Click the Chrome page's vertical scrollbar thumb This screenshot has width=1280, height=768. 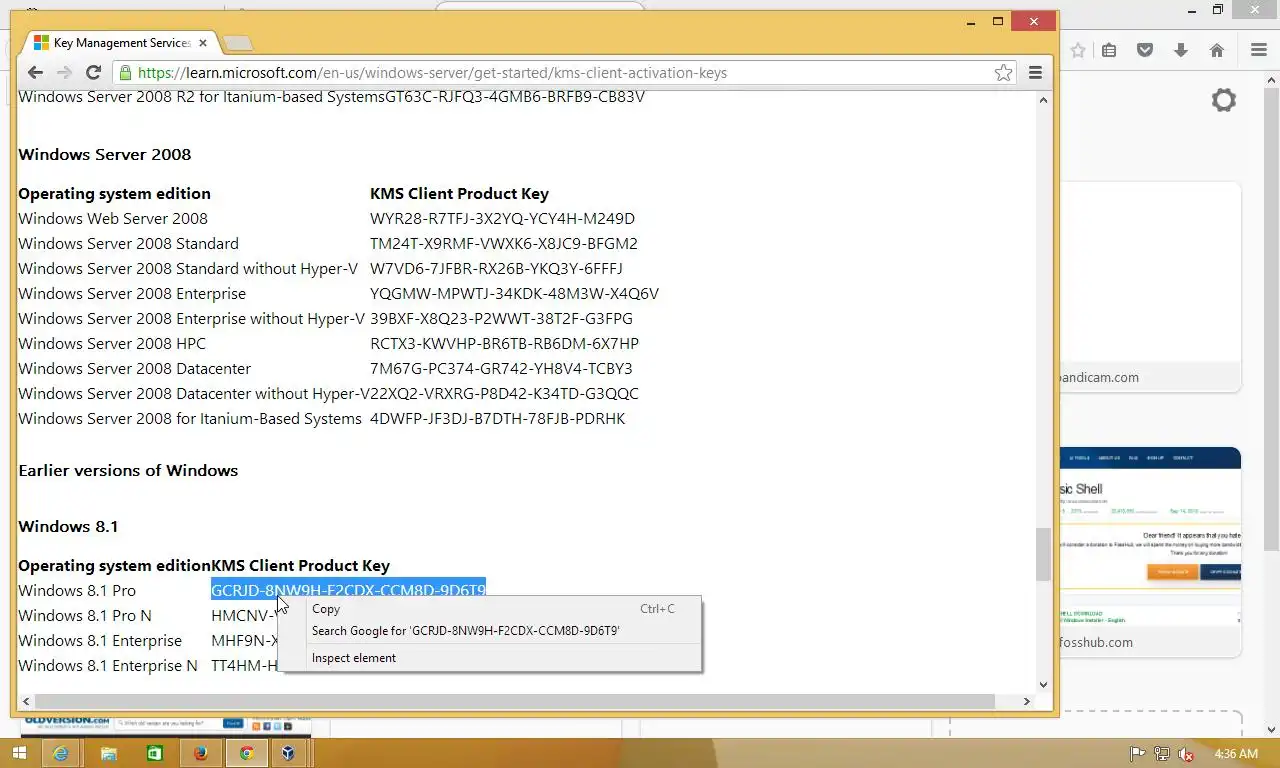click(1044, 554)
